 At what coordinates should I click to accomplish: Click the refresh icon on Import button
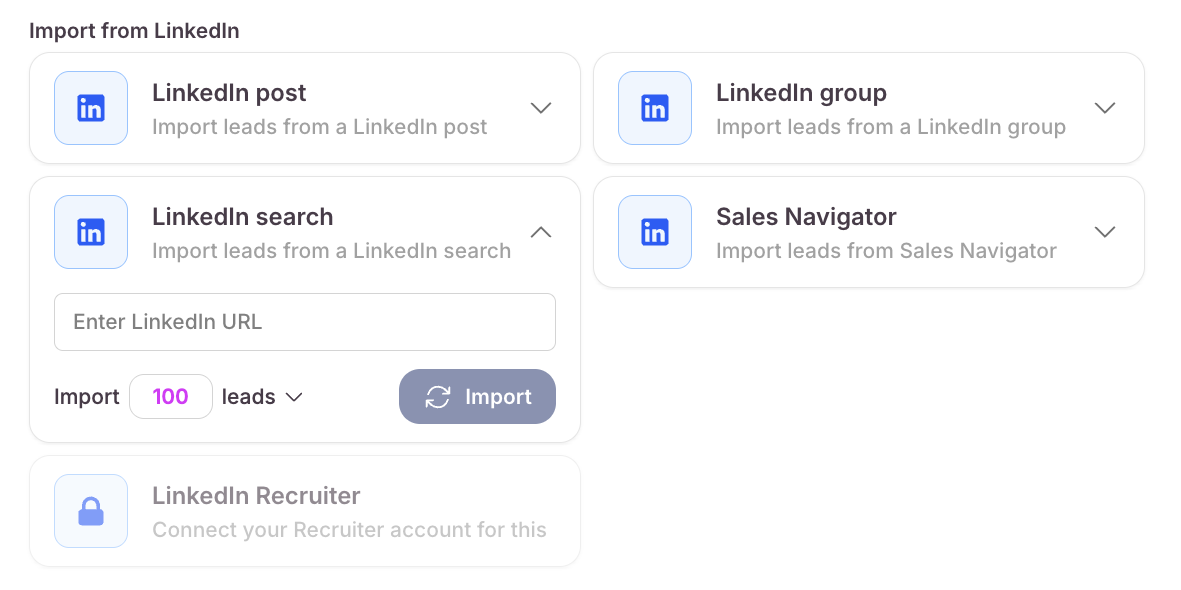tap(438, 397)
